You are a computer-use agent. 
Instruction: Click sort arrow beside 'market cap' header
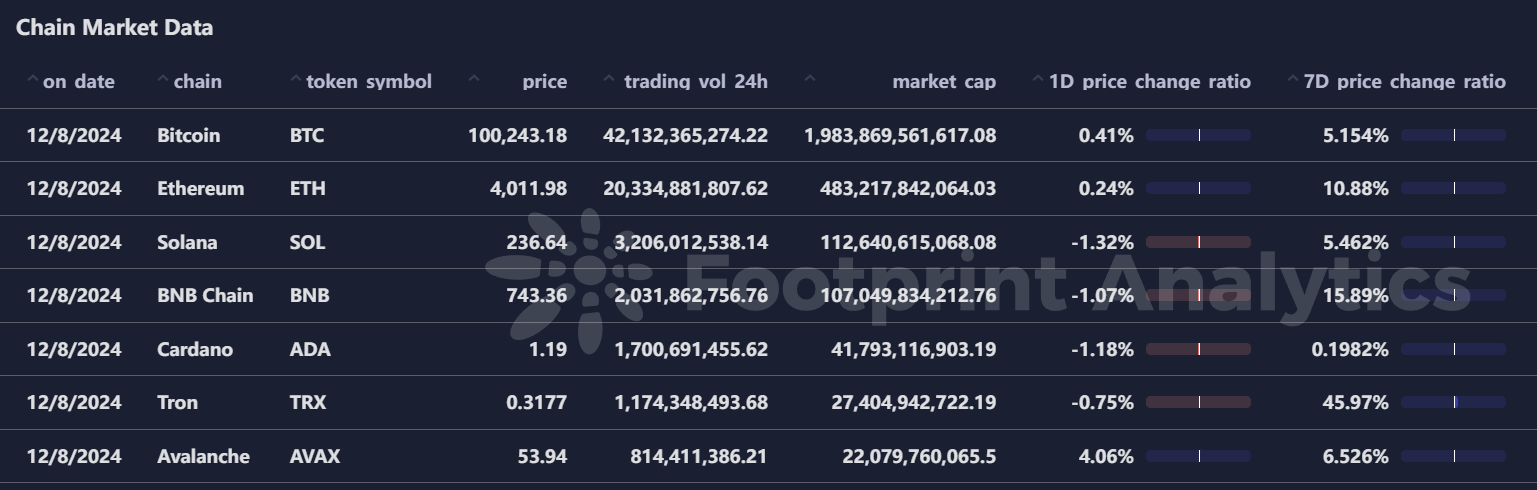click(x=810, y=80)
